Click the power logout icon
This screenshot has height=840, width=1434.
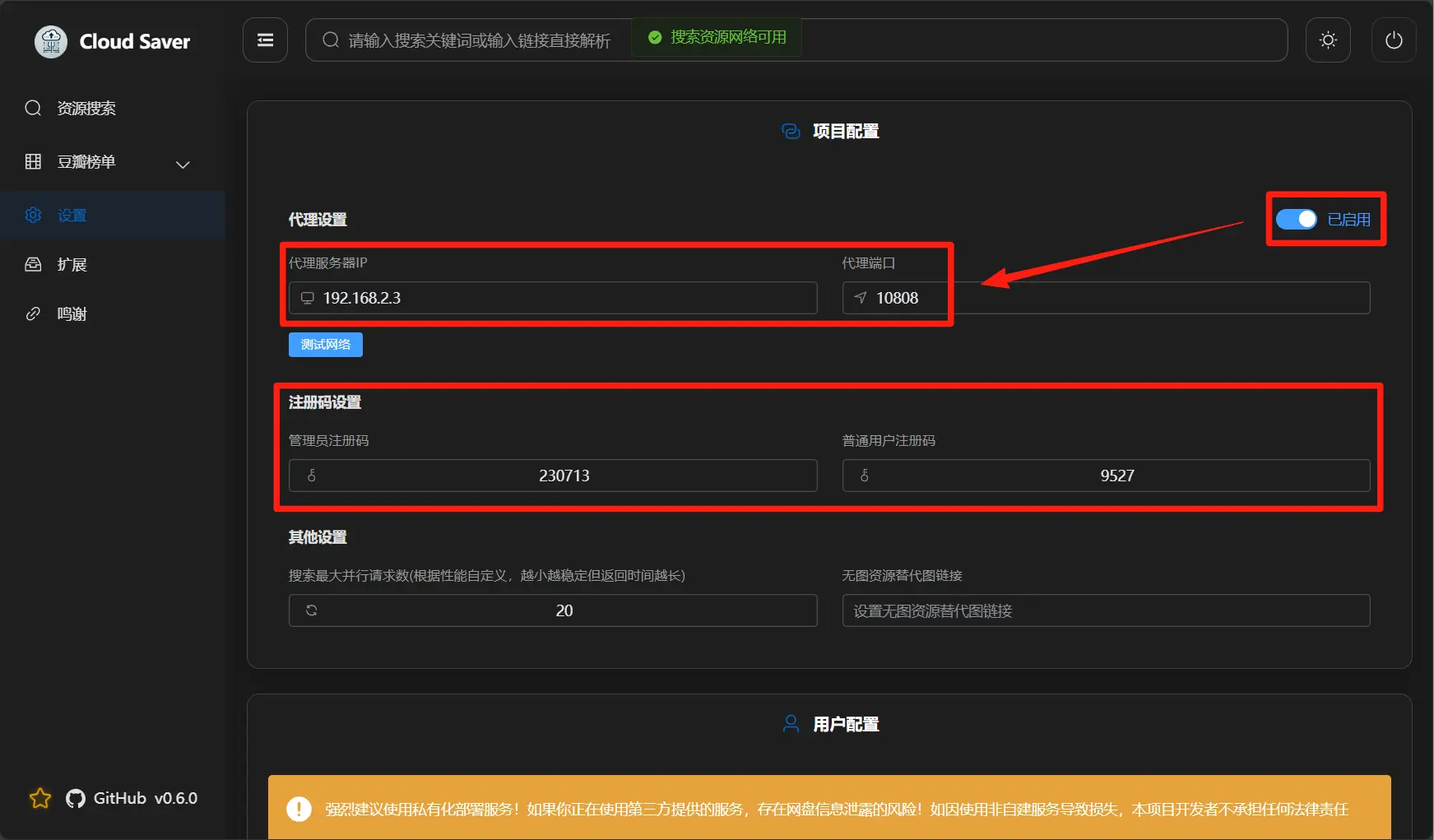pyautogui.click(x=1394, y=40)
